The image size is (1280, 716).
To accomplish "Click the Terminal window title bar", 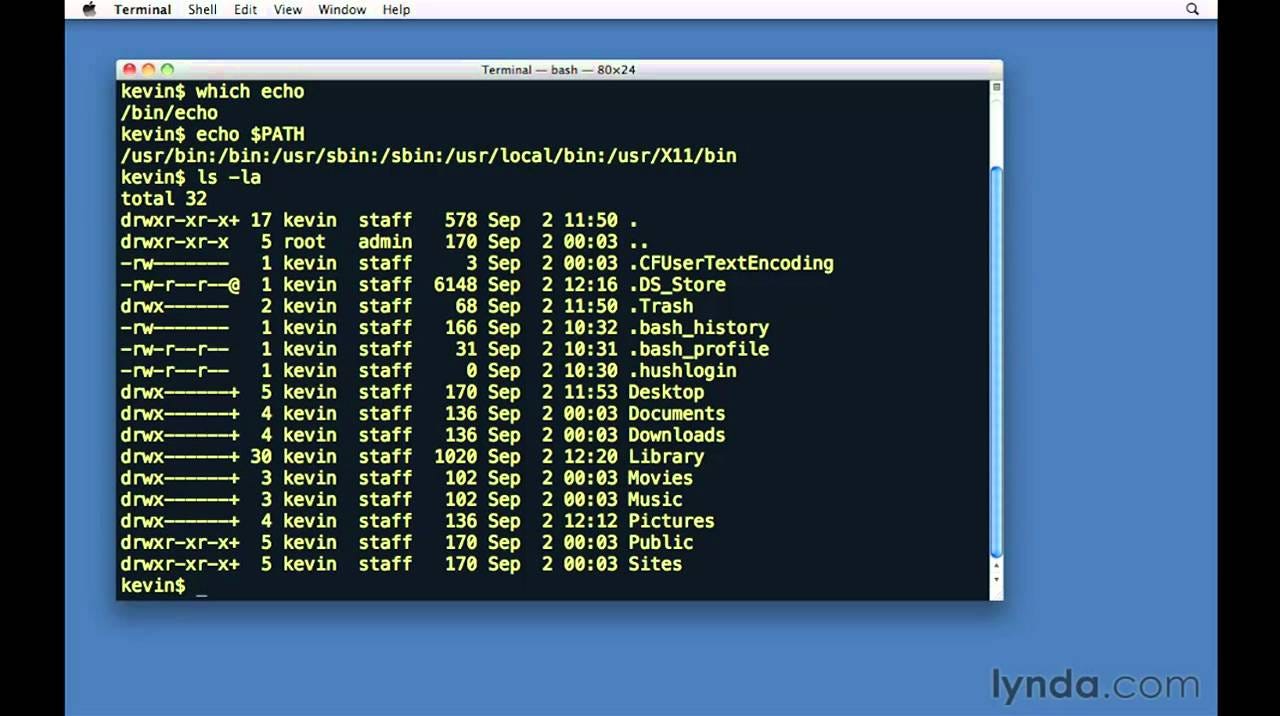I will [x=557, y=69].
